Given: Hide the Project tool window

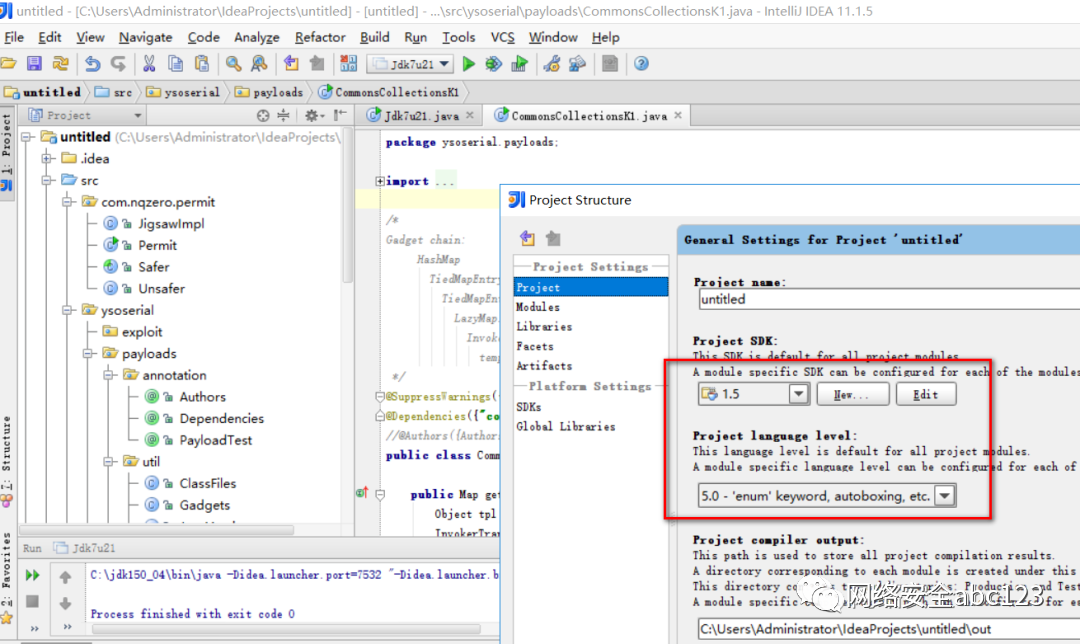Looking at the screenshot, I should coord(340,116).
